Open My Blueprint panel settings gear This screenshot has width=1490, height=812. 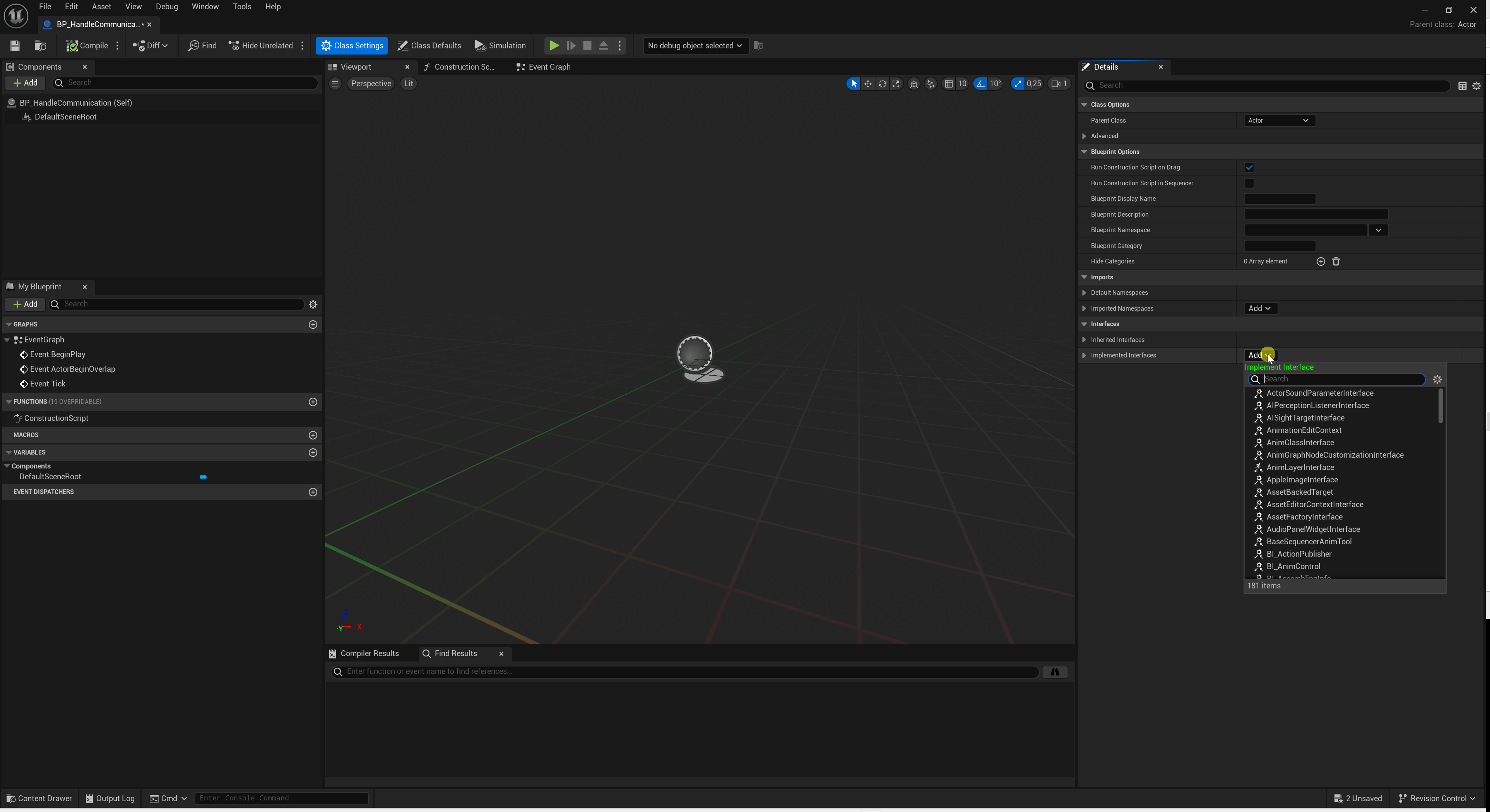[313, 304]
